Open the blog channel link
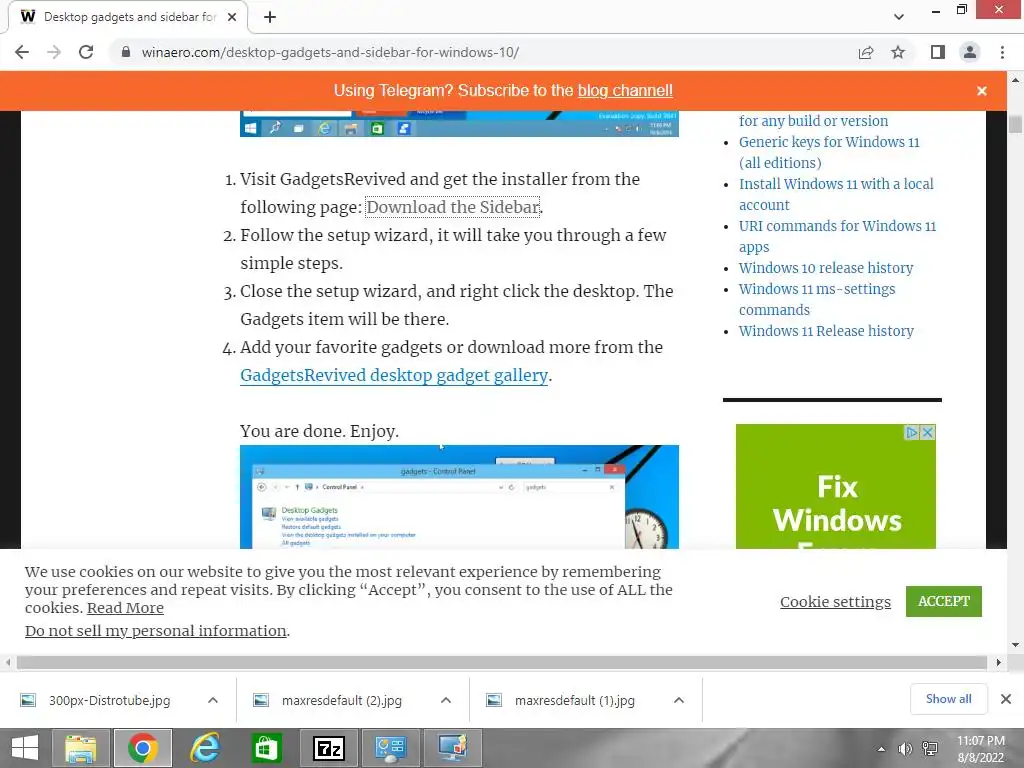Image resolution: width=1024 pixels, height=768 pixels. [x=625, y=91]
